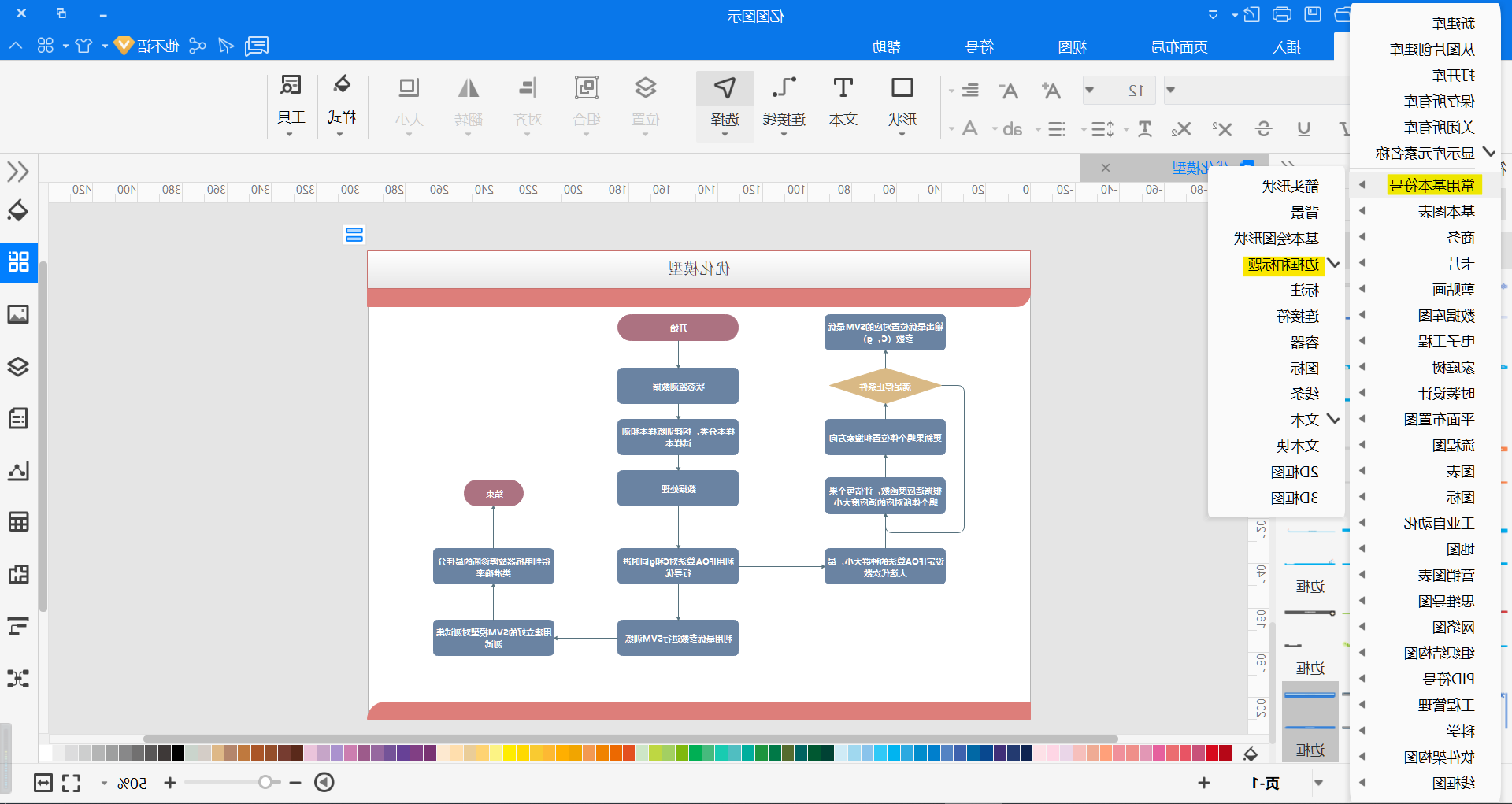Open the symbol library grid sidebar icon

pyautogui.click(x=18, y=261)
